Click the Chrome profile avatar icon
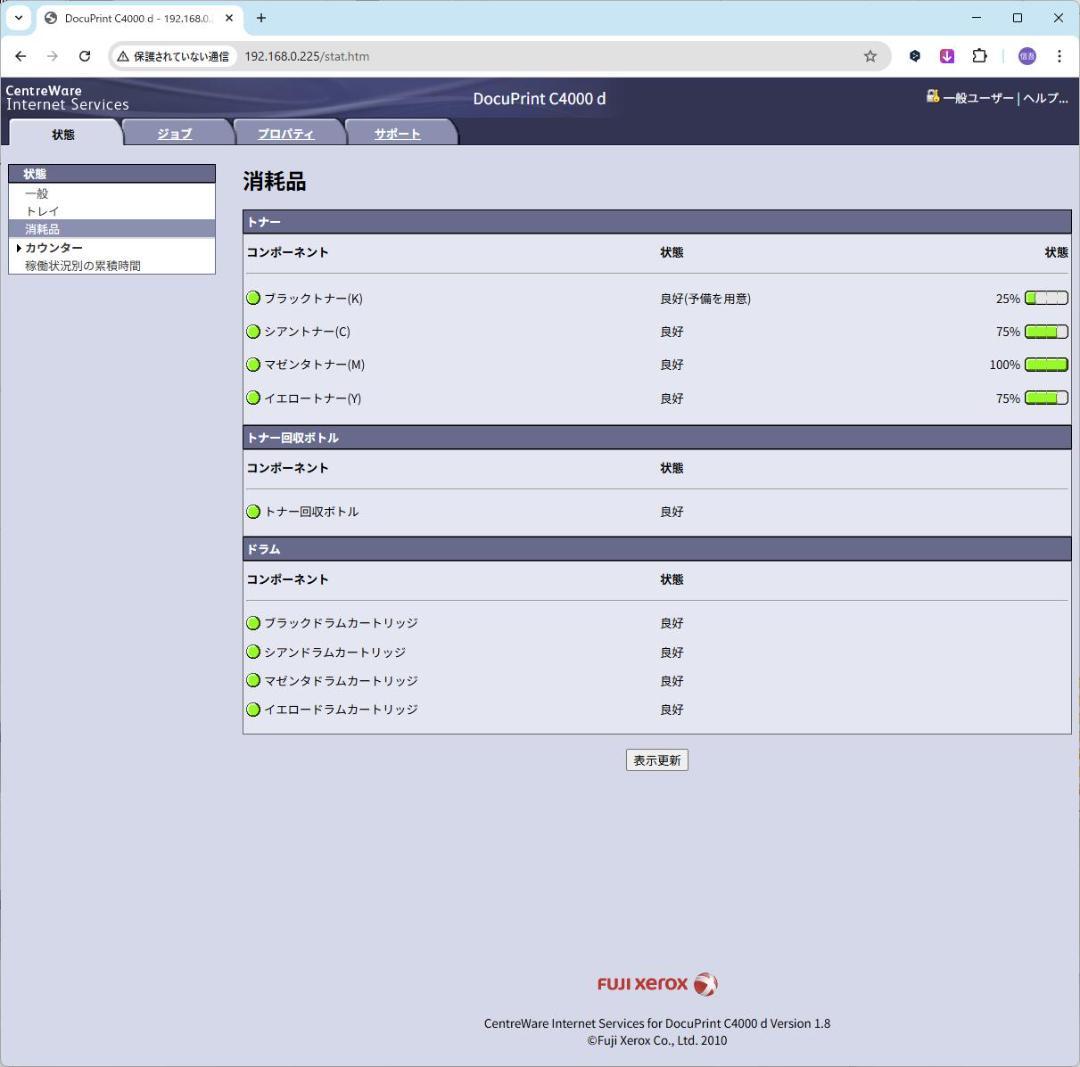 tap(1027, 56)
